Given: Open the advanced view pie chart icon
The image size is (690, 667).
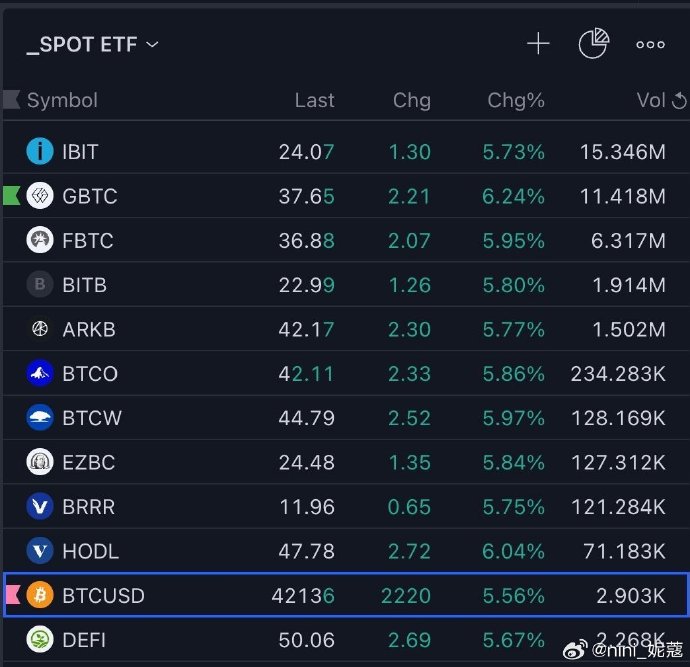Looking at the screenshot, I should (594, 43).
